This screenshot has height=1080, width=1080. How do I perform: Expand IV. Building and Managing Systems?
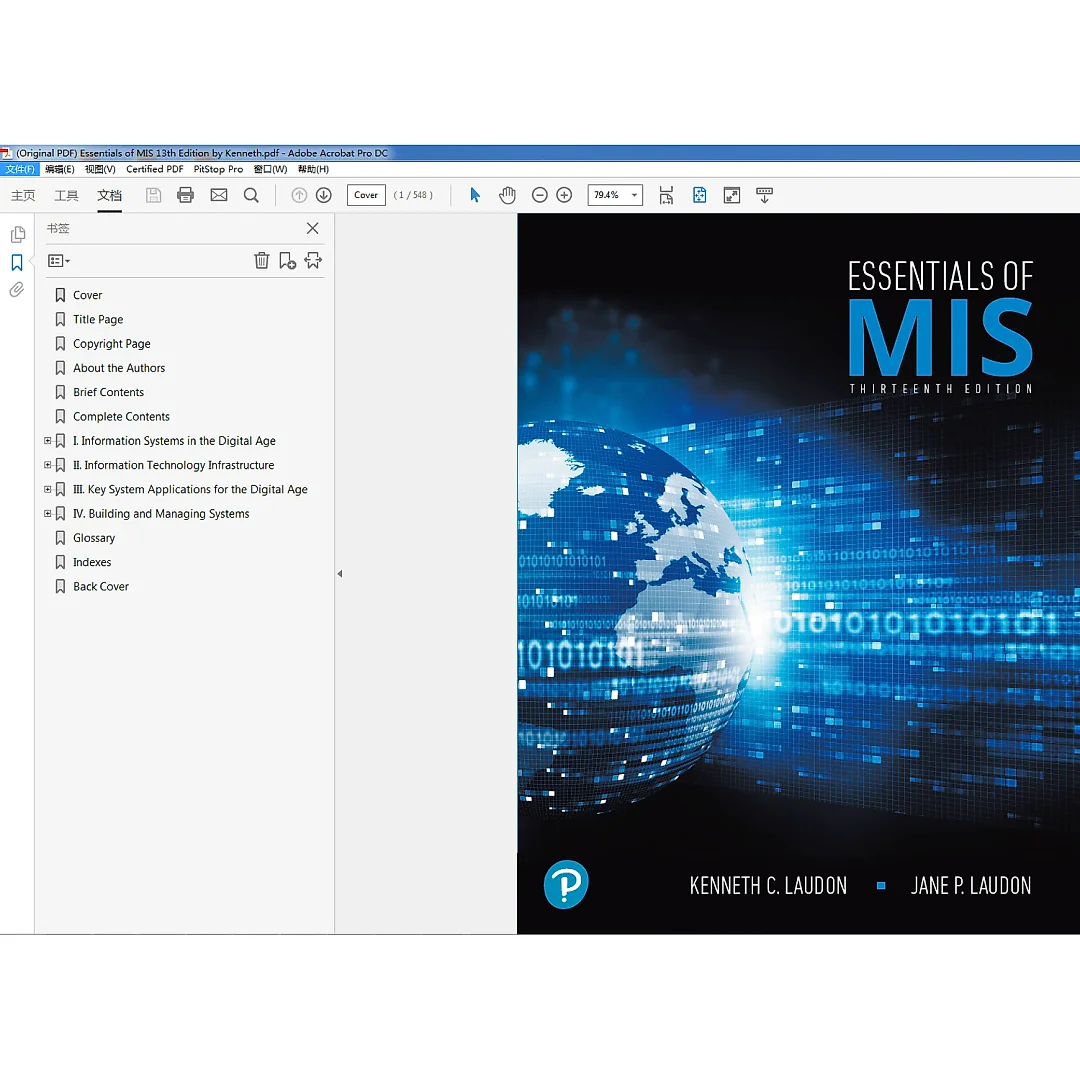click(48, 513)
